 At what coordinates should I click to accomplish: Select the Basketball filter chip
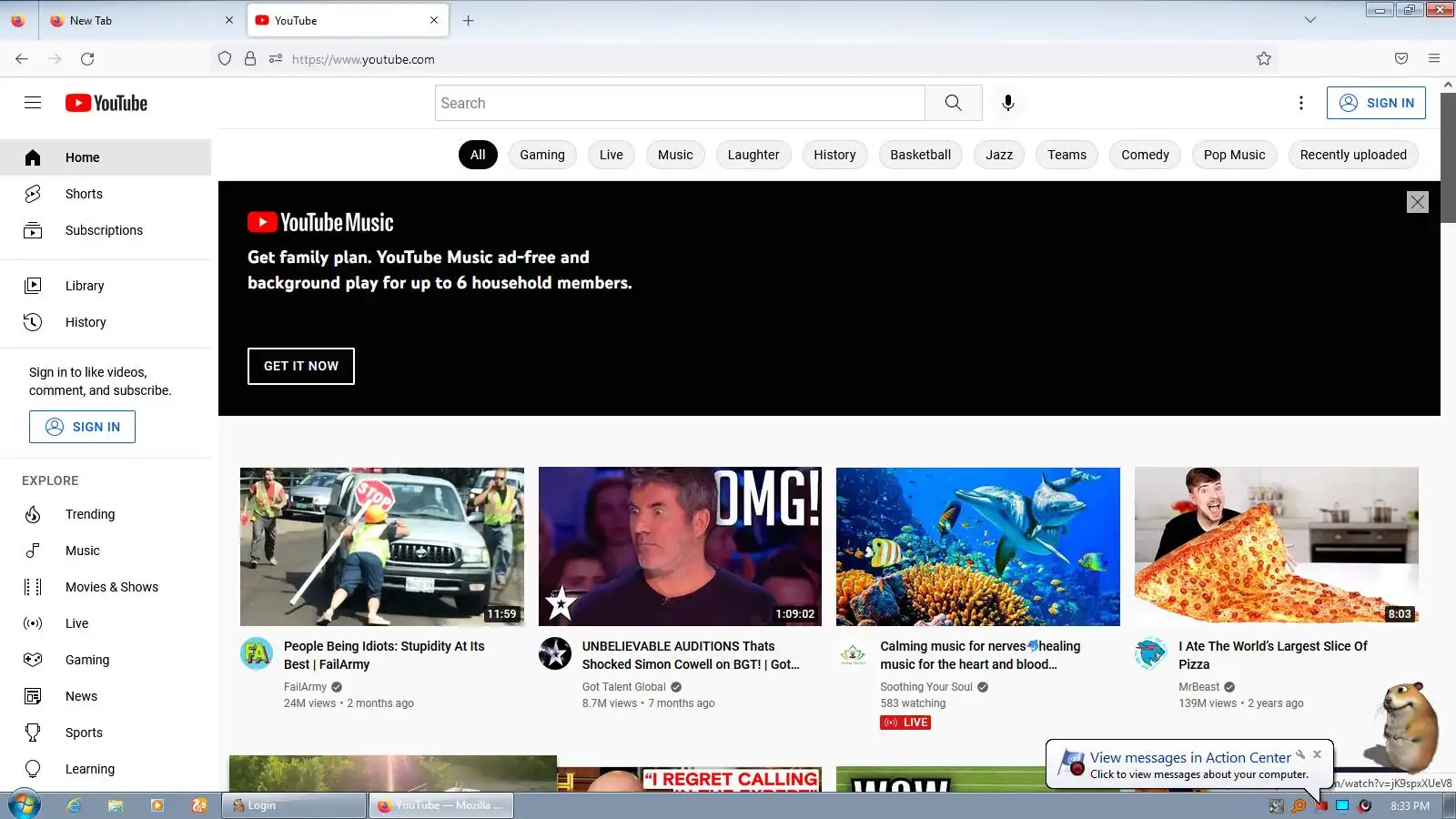[920, 155]
